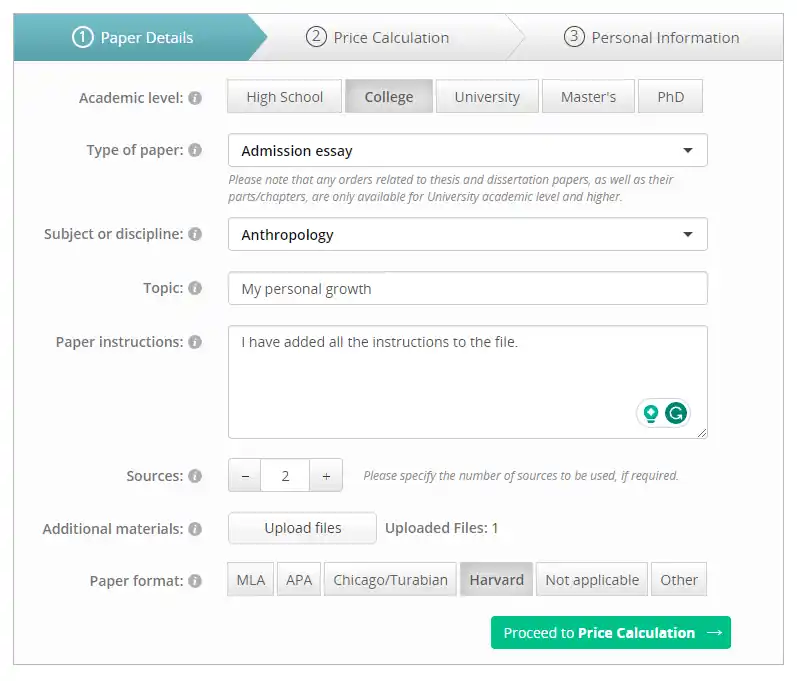The width and height of the screenshot is (797, 681).
Task: Choose Chicago/Turabian paper format
Action: (390, 579)
